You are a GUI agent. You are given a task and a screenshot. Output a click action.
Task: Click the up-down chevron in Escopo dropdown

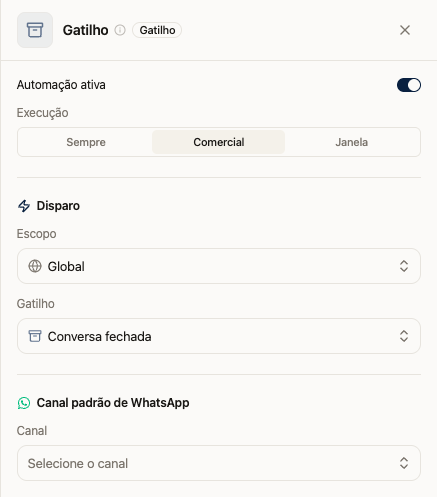404,266
